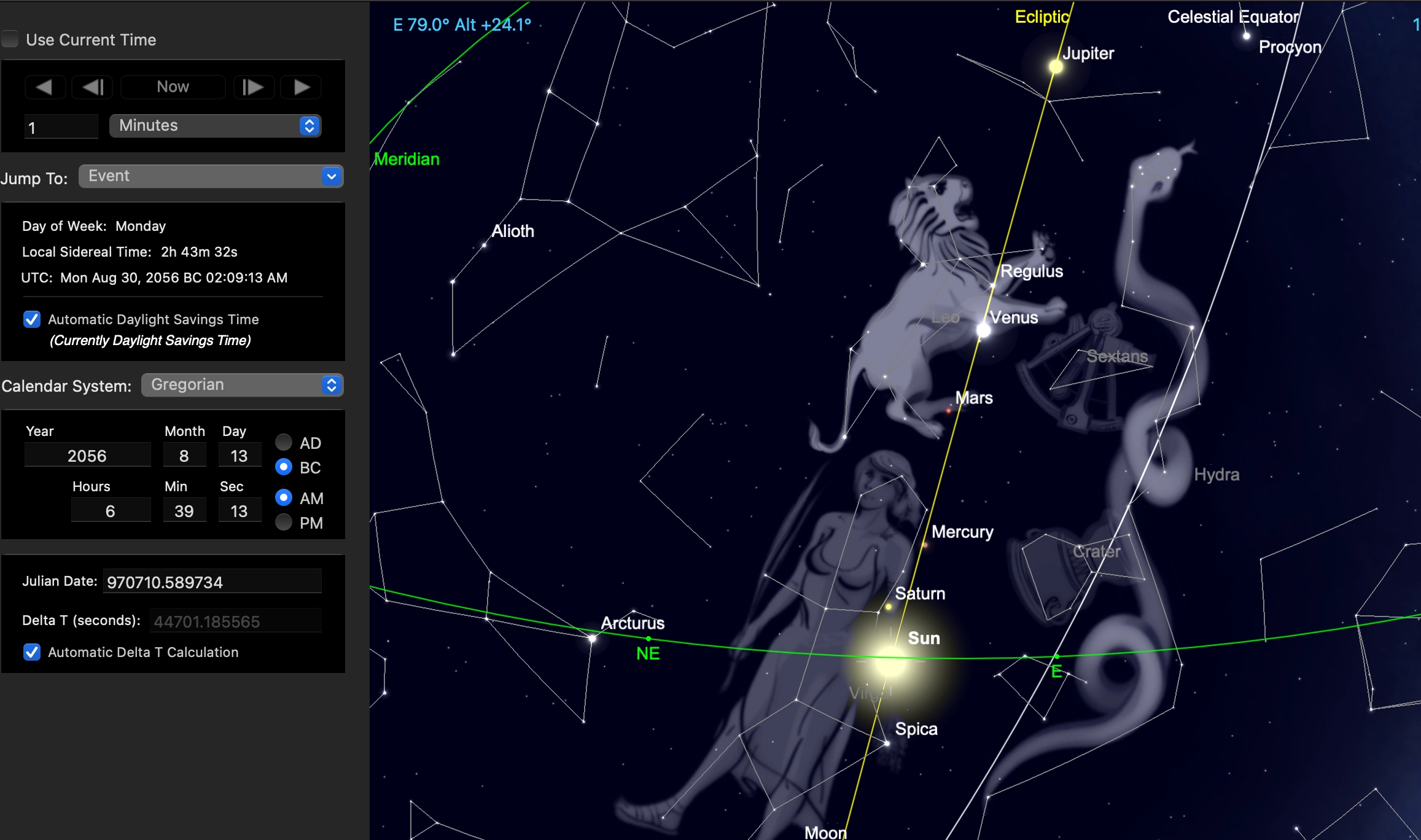
Task: Uncheck Automatic Delta T Calculation
Action: 32,652
